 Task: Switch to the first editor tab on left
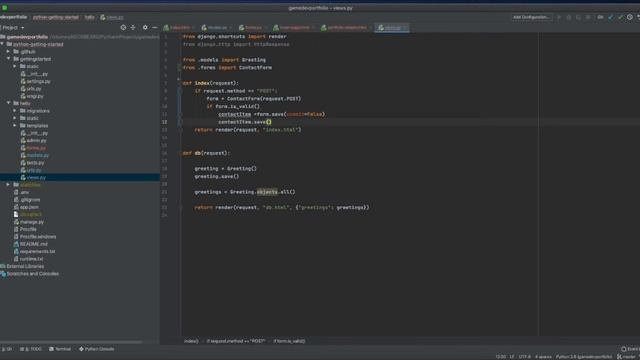(x=179, y=27)
